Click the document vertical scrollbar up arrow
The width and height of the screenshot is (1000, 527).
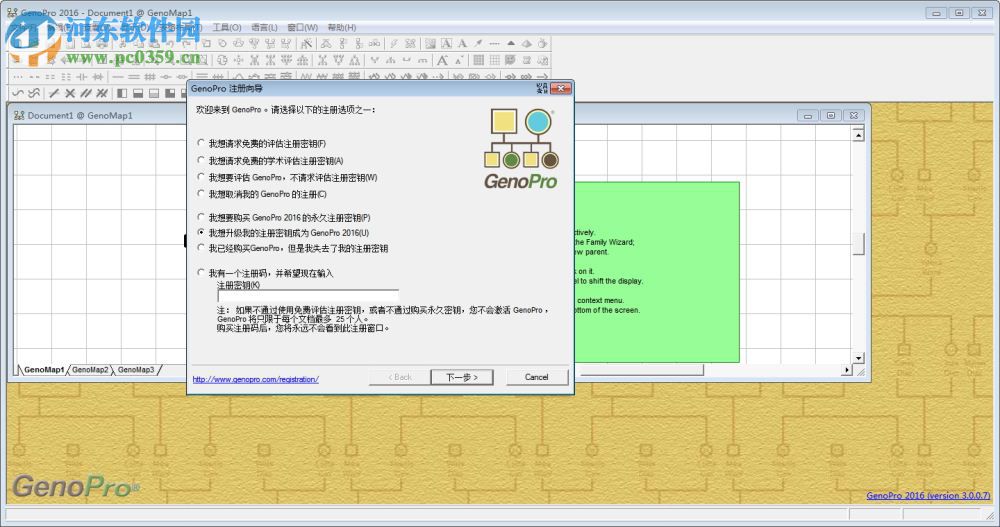[x=858, y=135]
